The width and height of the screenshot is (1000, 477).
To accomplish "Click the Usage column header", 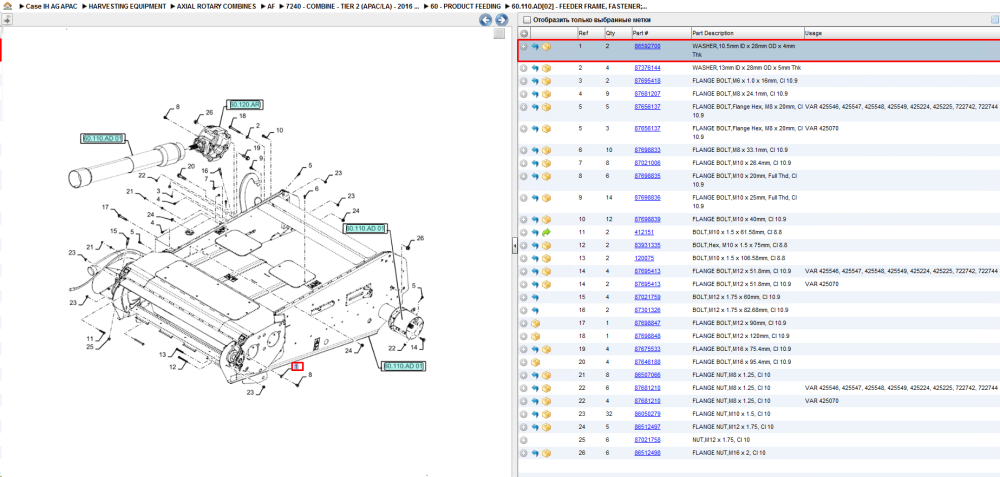I will tap(813, 33).
